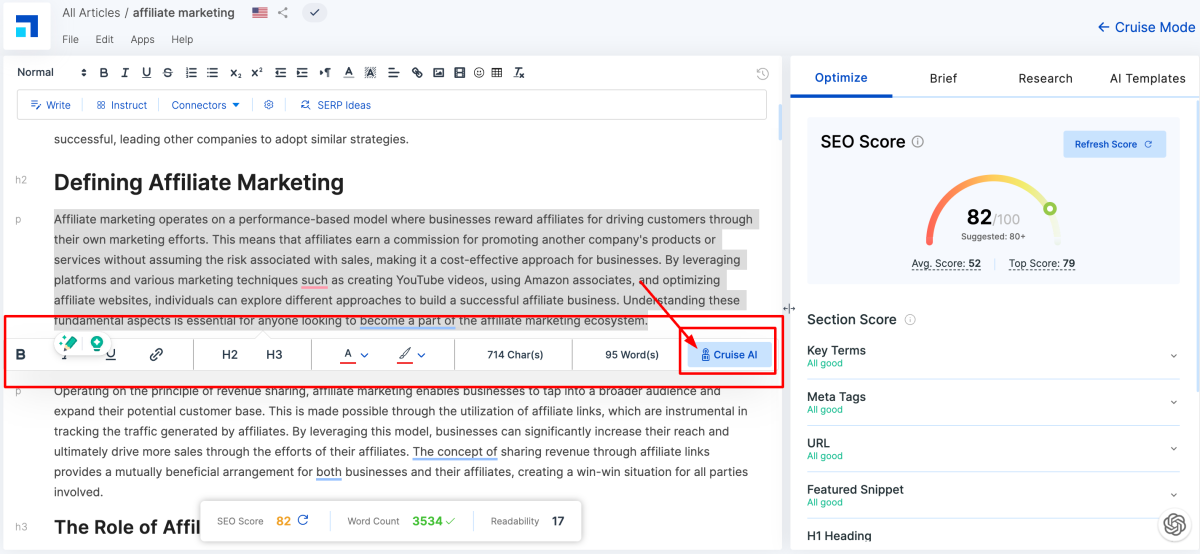
Task: Switch to the Research tab
Action: (x=1045, y=78)
